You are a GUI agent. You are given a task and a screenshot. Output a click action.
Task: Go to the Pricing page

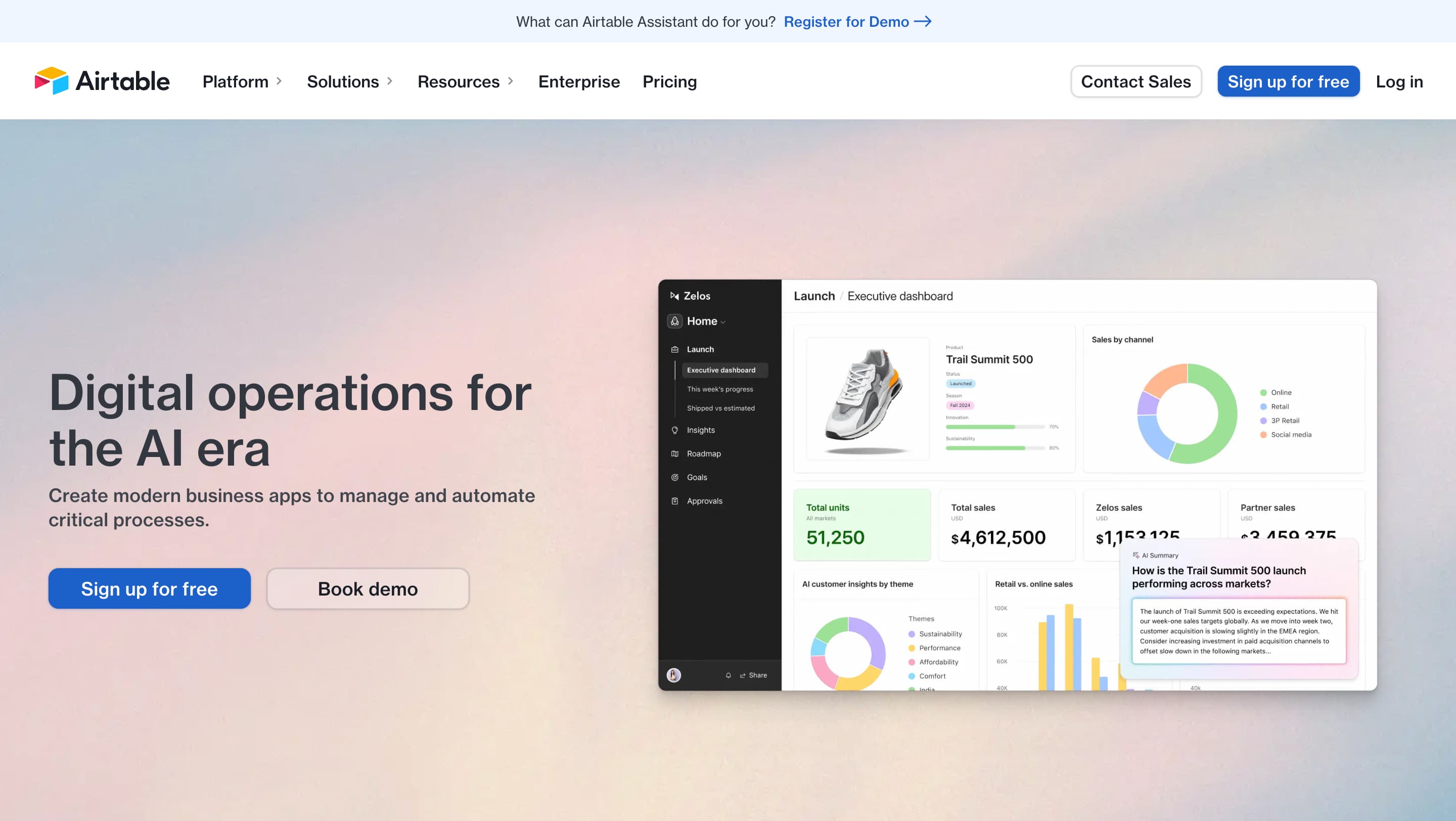coord(670,81)
